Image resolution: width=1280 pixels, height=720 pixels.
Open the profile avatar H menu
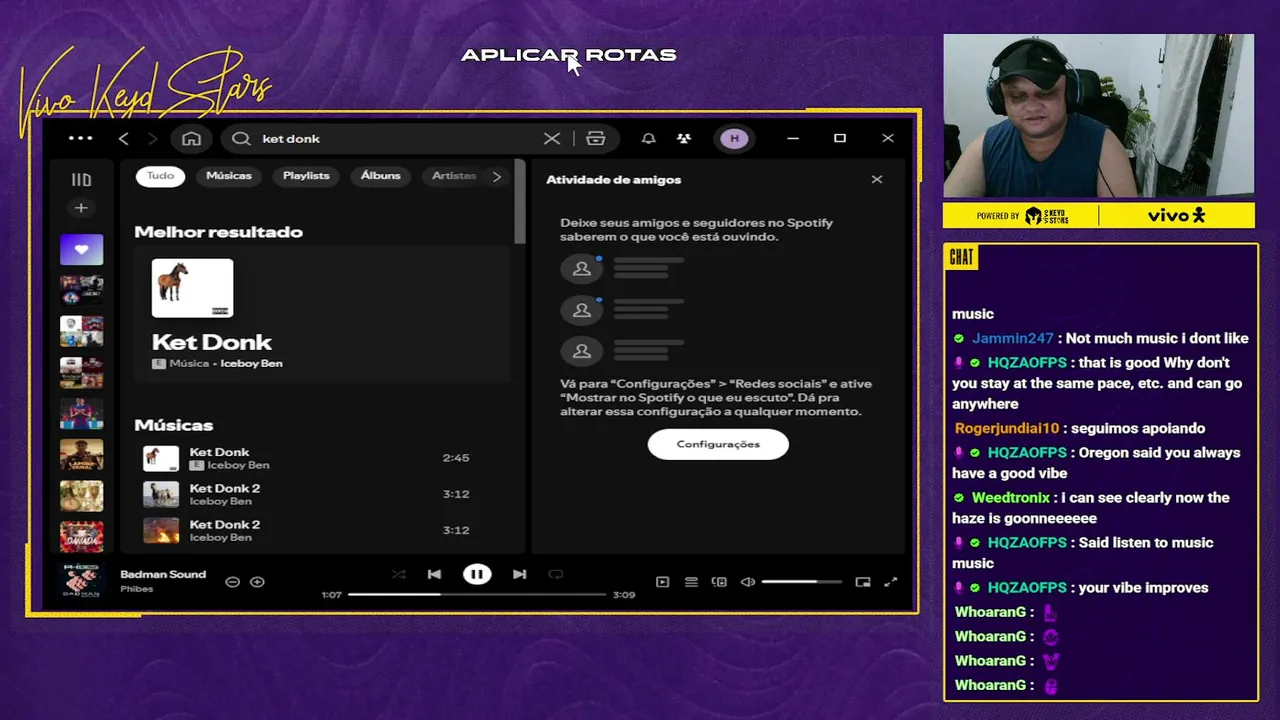pos(734,139)
